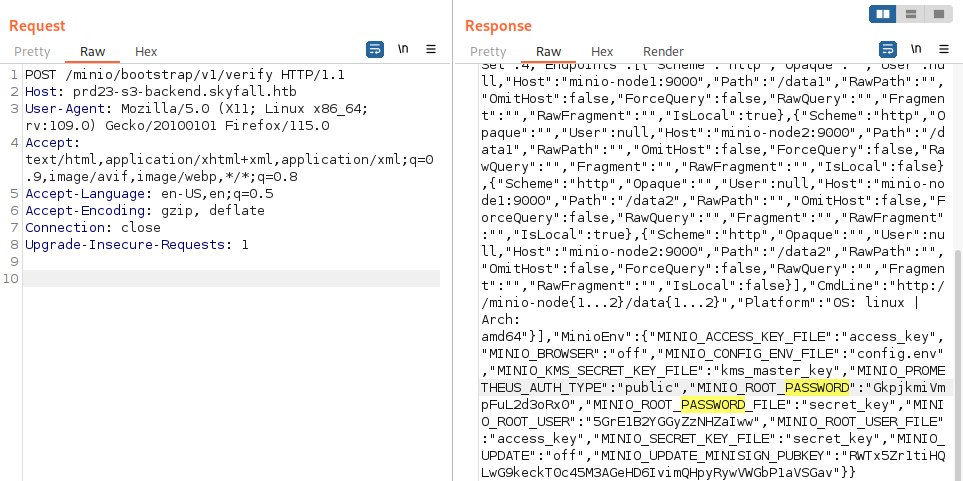This screenshot has height=481, width=963.
Task: Click the Connection: close header
Action: pos(93,228)
